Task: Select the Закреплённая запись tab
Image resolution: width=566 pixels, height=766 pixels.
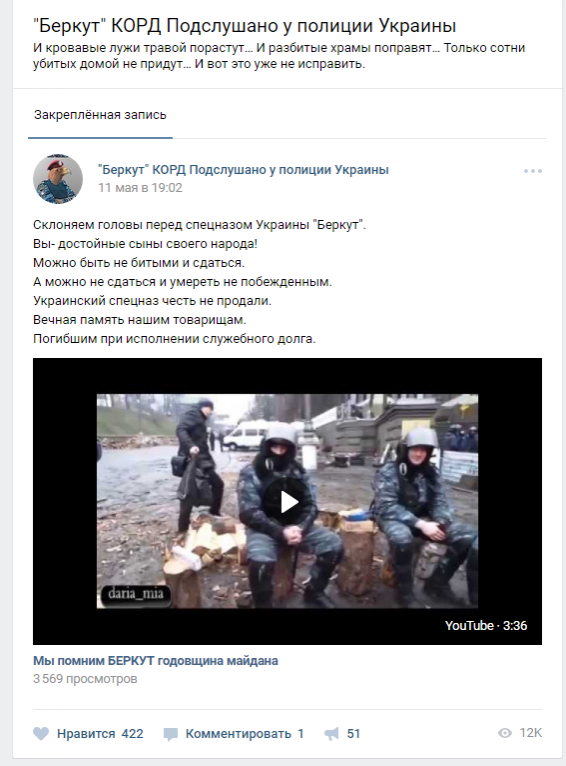Action: [100, 115]
